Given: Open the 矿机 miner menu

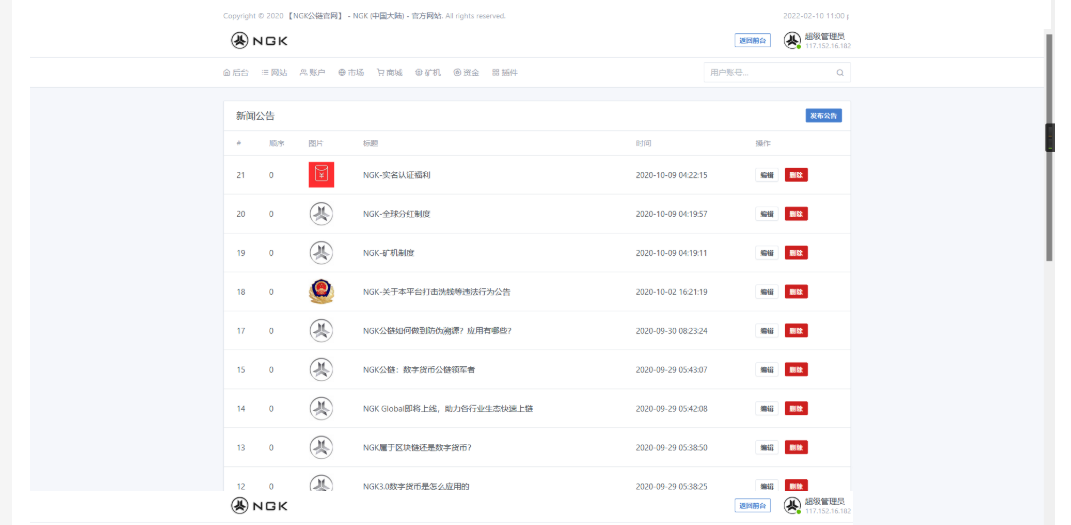Looking at the screenshot, I should [428, 72].
